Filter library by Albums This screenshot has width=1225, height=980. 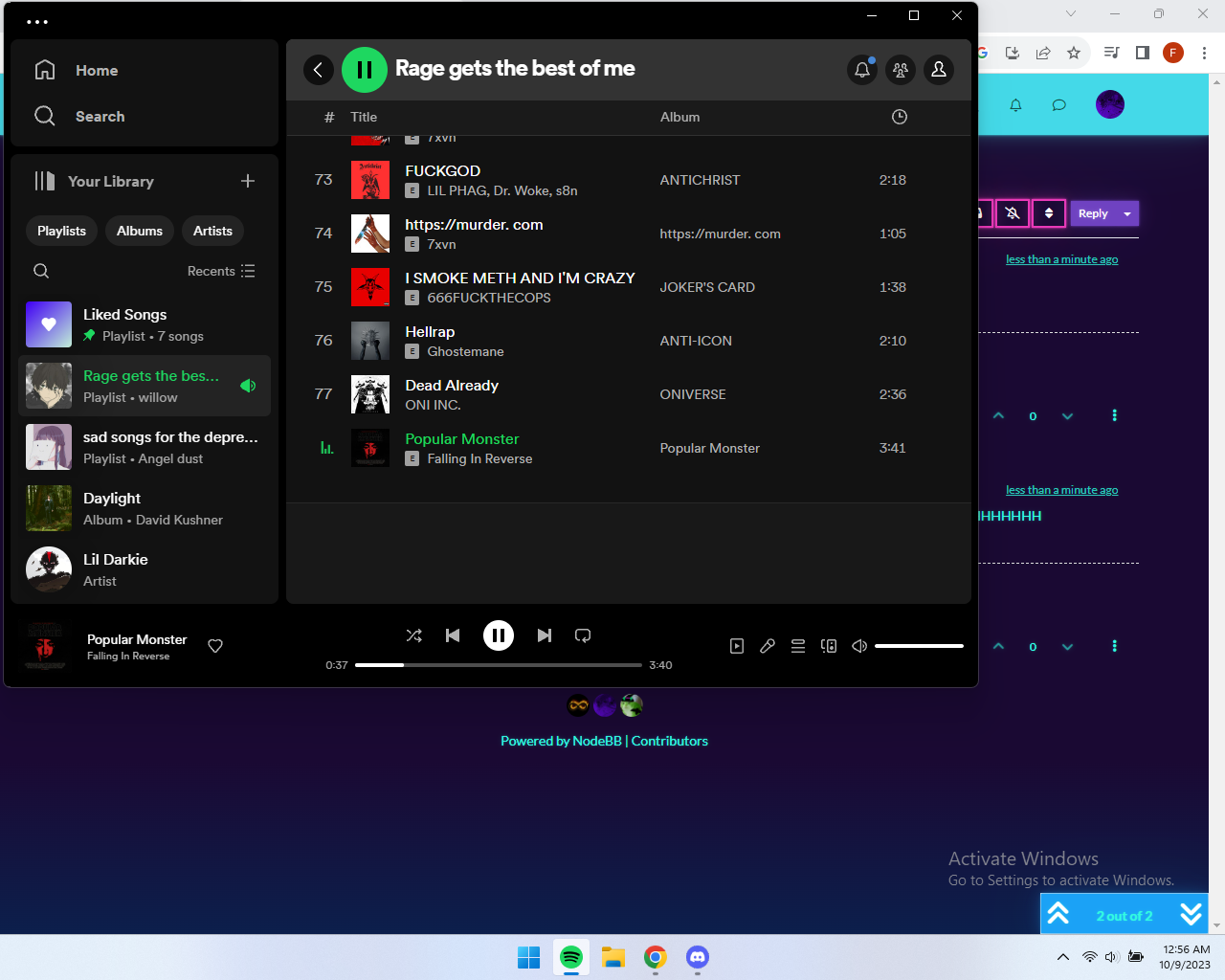[140, 231]
